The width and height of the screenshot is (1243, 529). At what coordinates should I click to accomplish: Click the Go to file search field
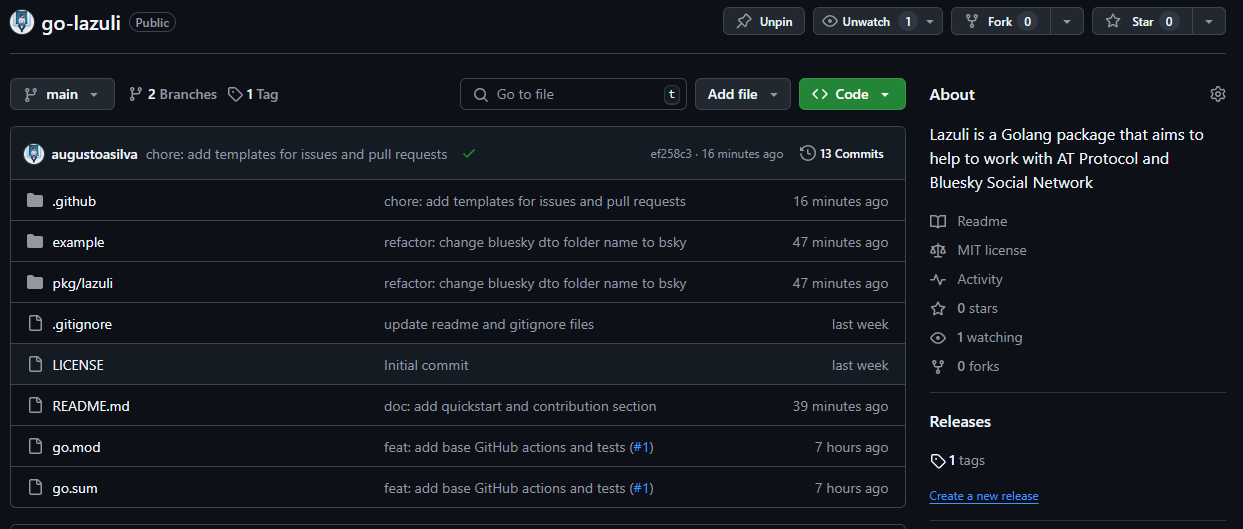(x=574, y=94)
